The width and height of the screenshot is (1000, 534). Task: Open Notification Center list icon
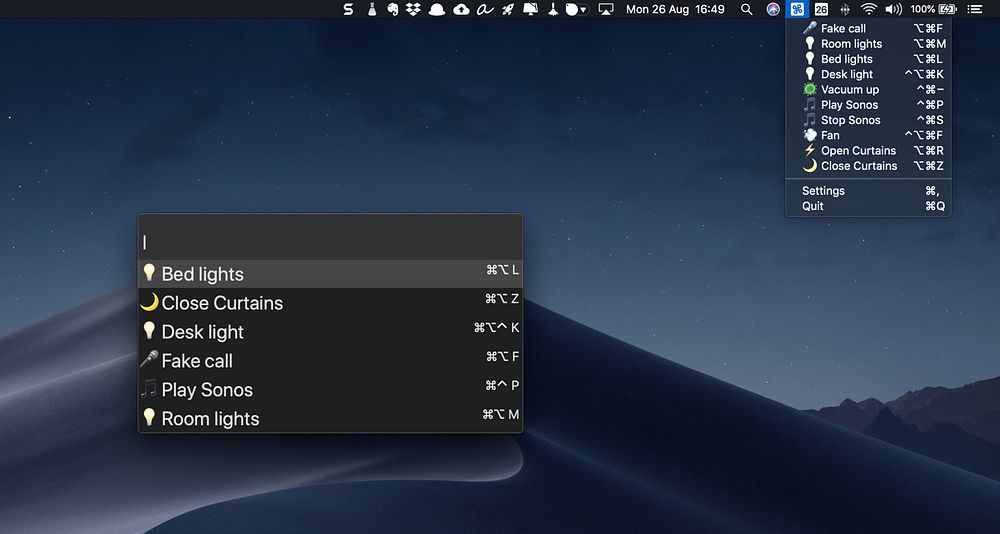(x=974, y=9)
